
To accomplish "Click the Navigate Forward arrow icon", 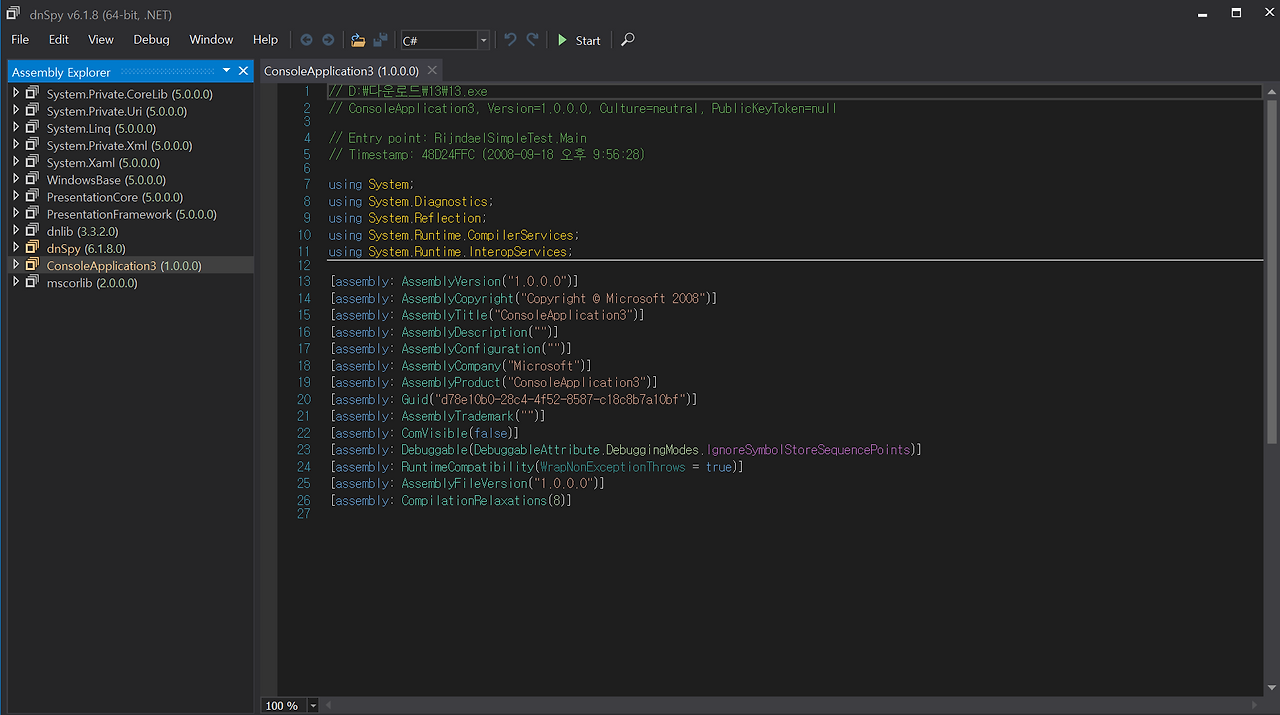I will click(x=327, y=40).
